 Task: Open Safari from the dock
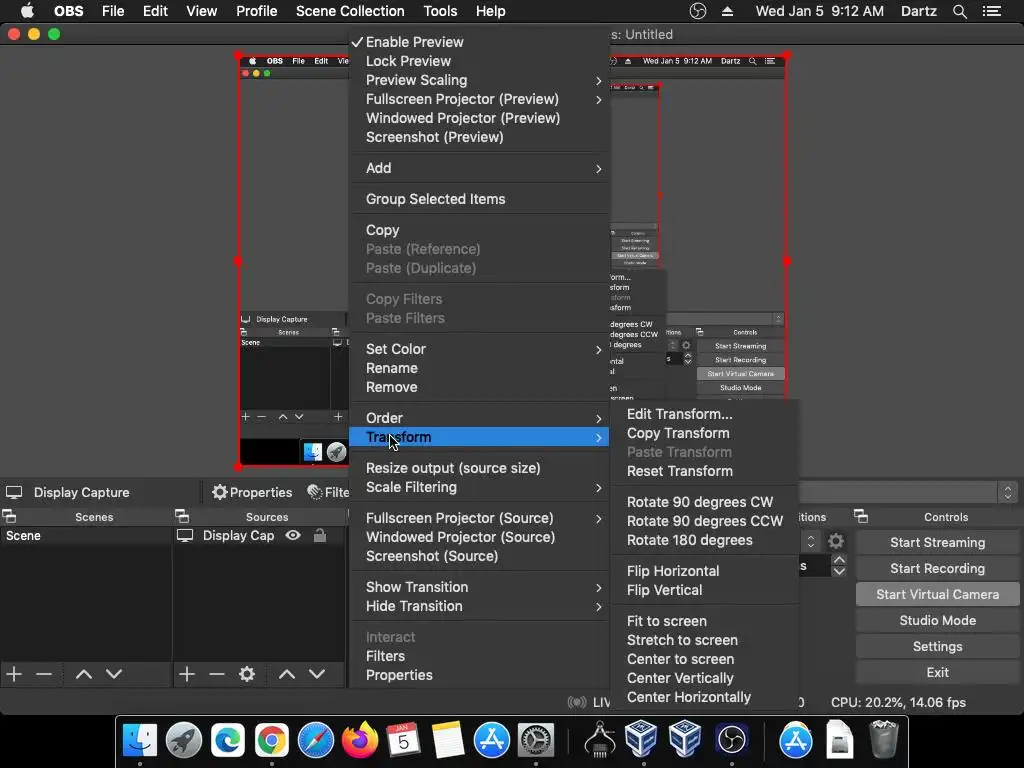(x=315, y=740)
